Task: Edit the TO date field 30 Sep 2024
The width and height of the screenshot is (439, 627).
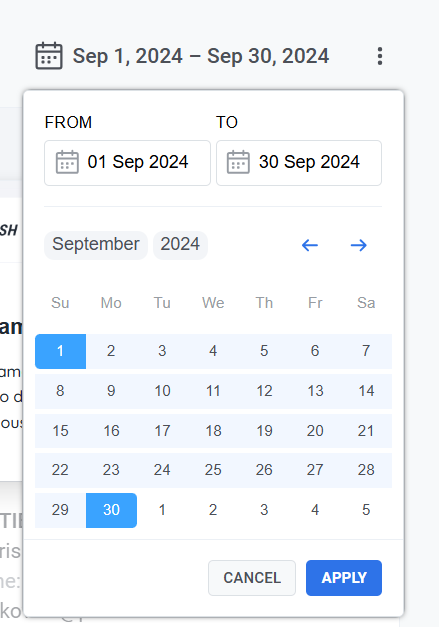Action: 299,163
